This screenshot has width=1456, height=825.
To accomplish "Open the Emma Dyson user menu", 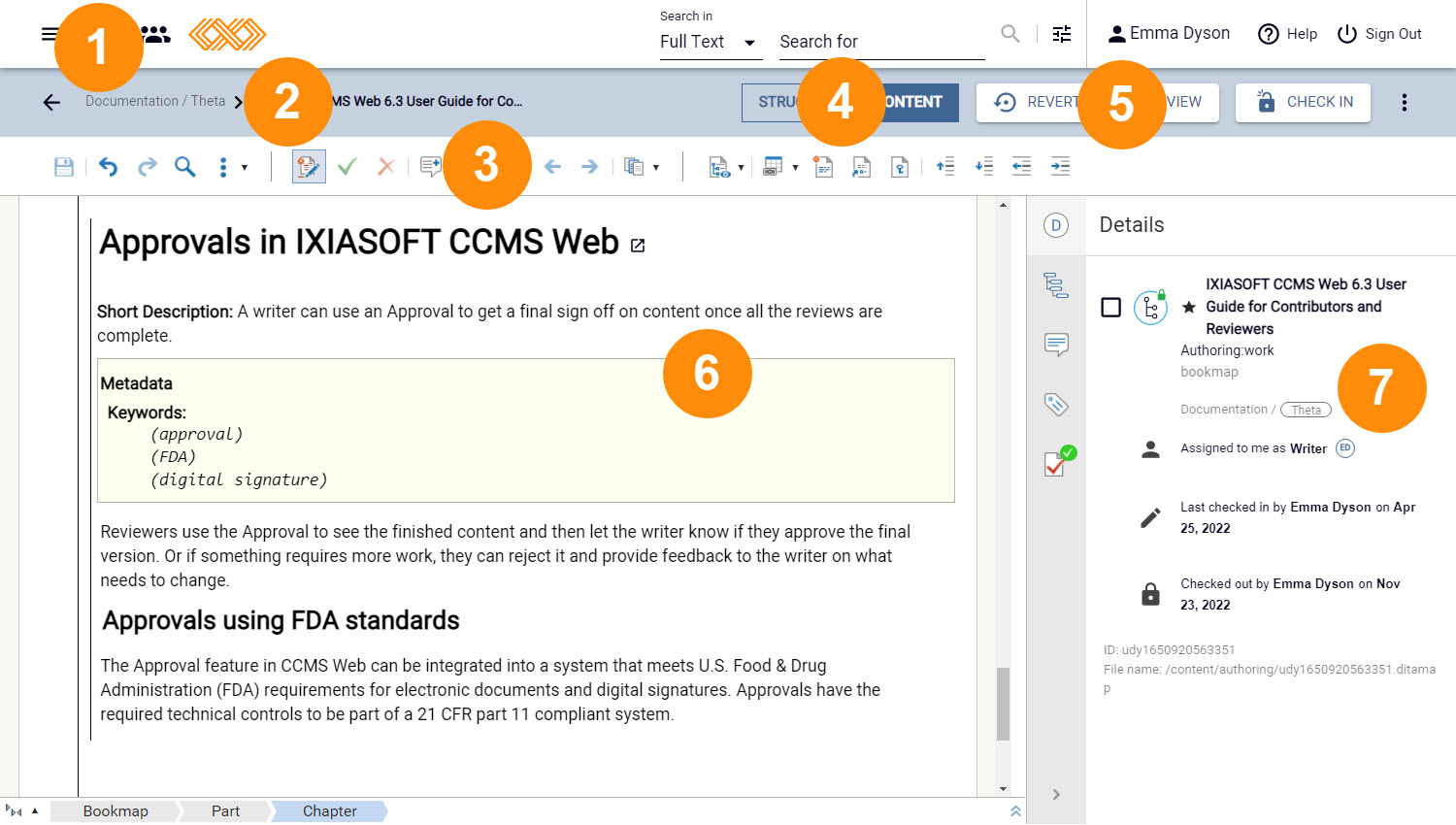I will coord(1169,34).
